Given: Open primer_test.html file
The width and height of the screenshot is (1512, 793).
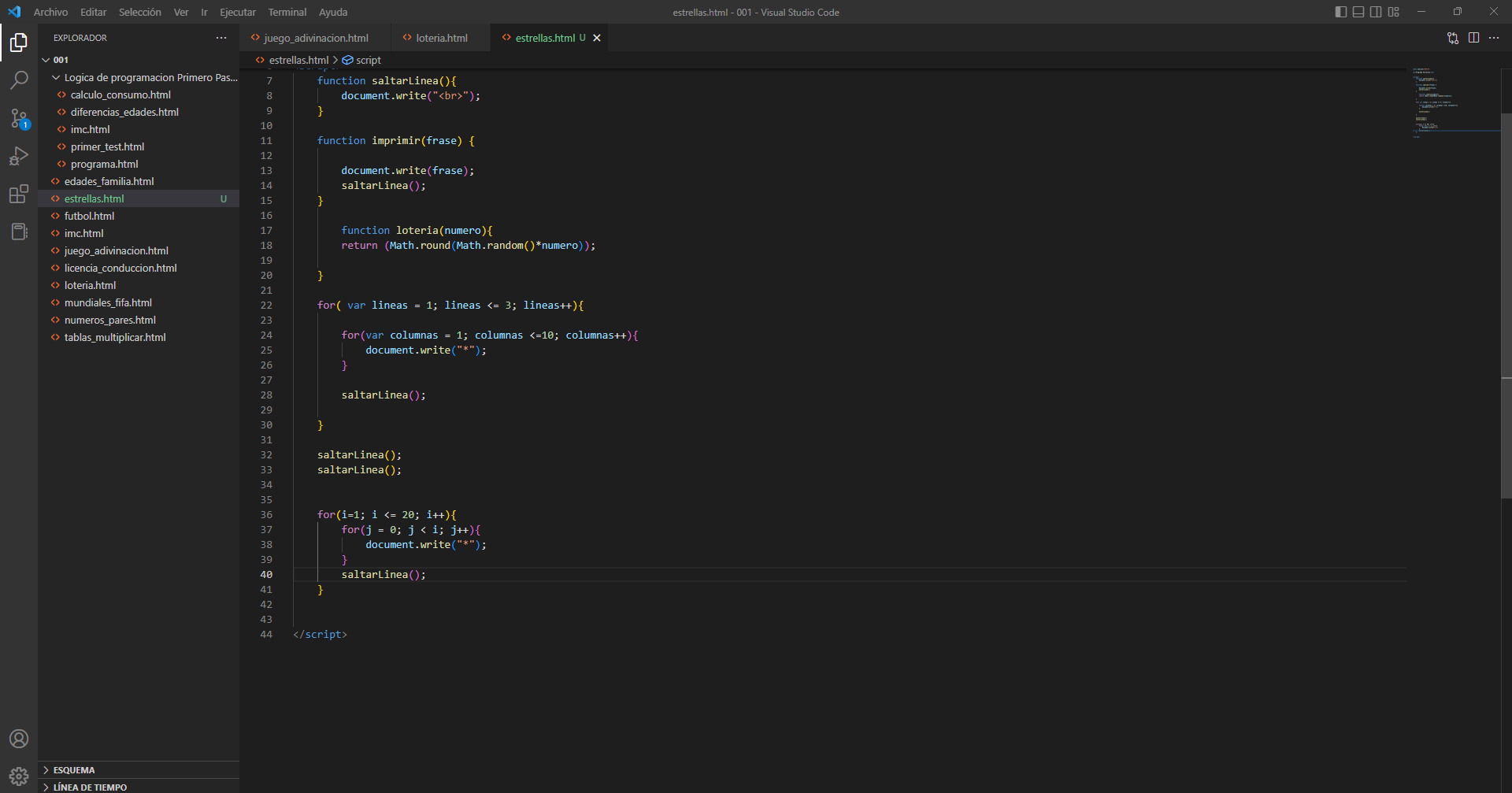Looking at the screenshot, I should coord(139,146).
